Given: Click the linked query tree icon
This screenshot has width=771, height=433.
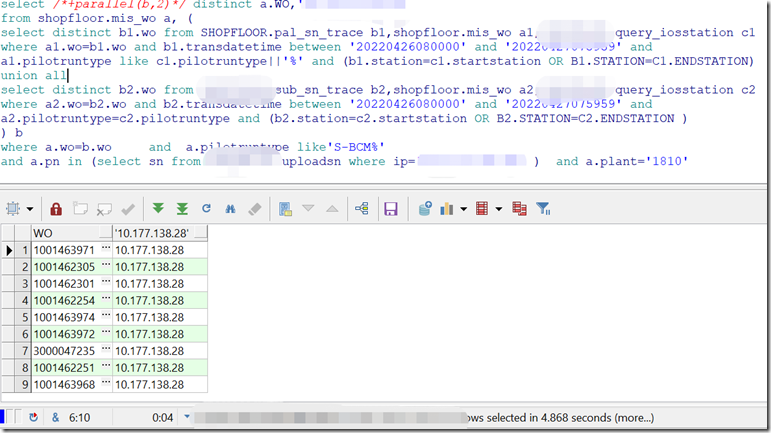Looking at the screenshot, I should click(x=362, y=208).
